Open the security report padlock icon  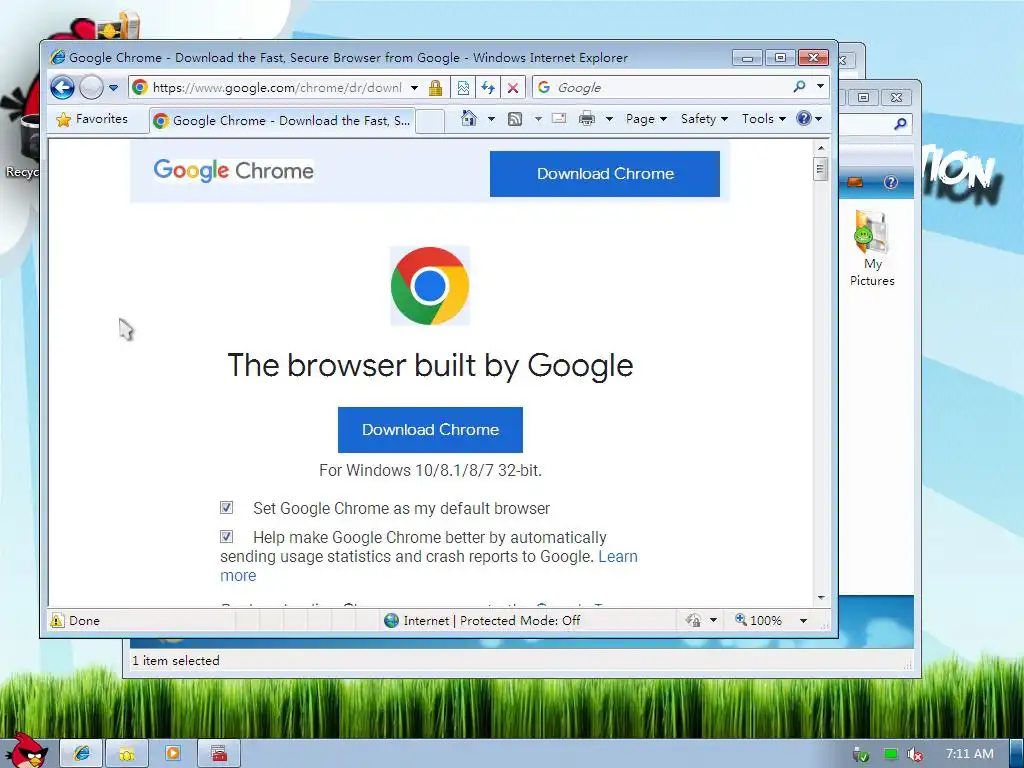pyautogui.click(x=435, y=88)
